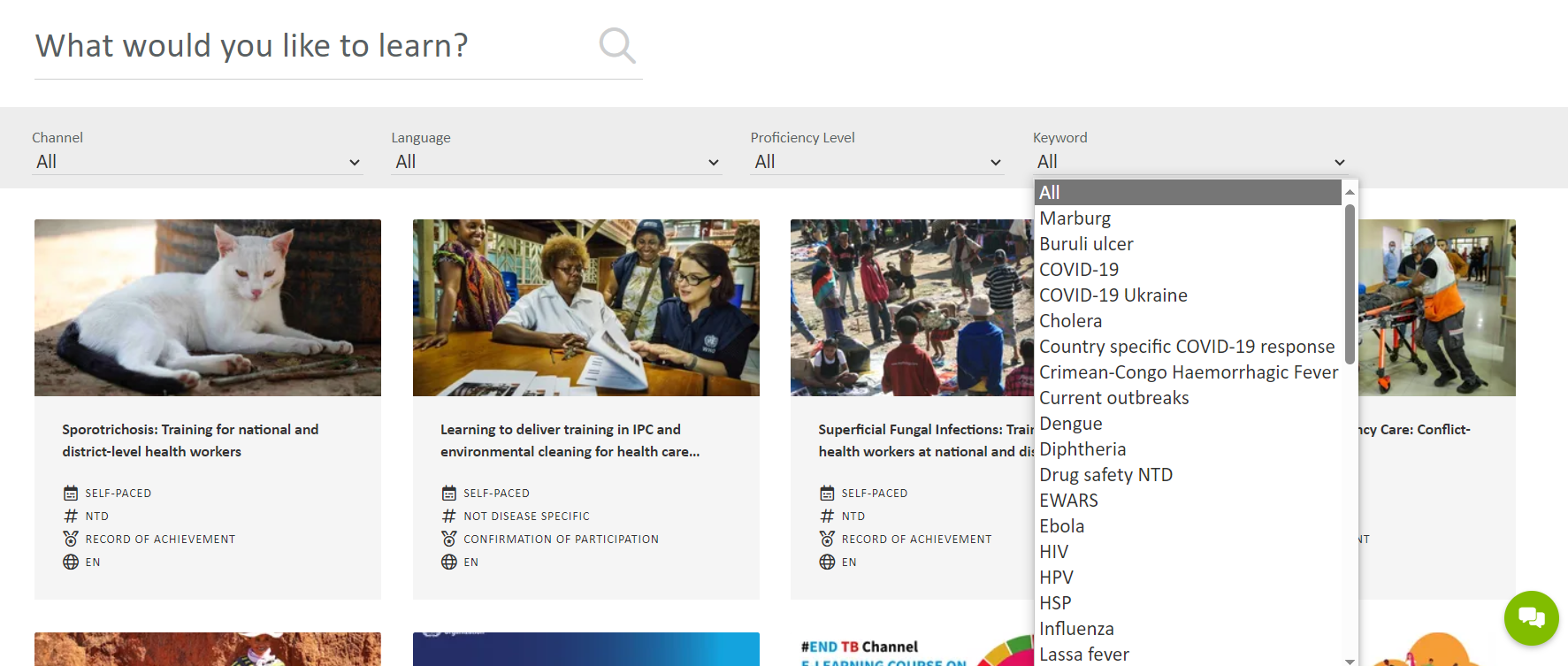Choose Cholera from the keyword options
This screenshot has height=666, width=1568.
tap(1188, 321)
